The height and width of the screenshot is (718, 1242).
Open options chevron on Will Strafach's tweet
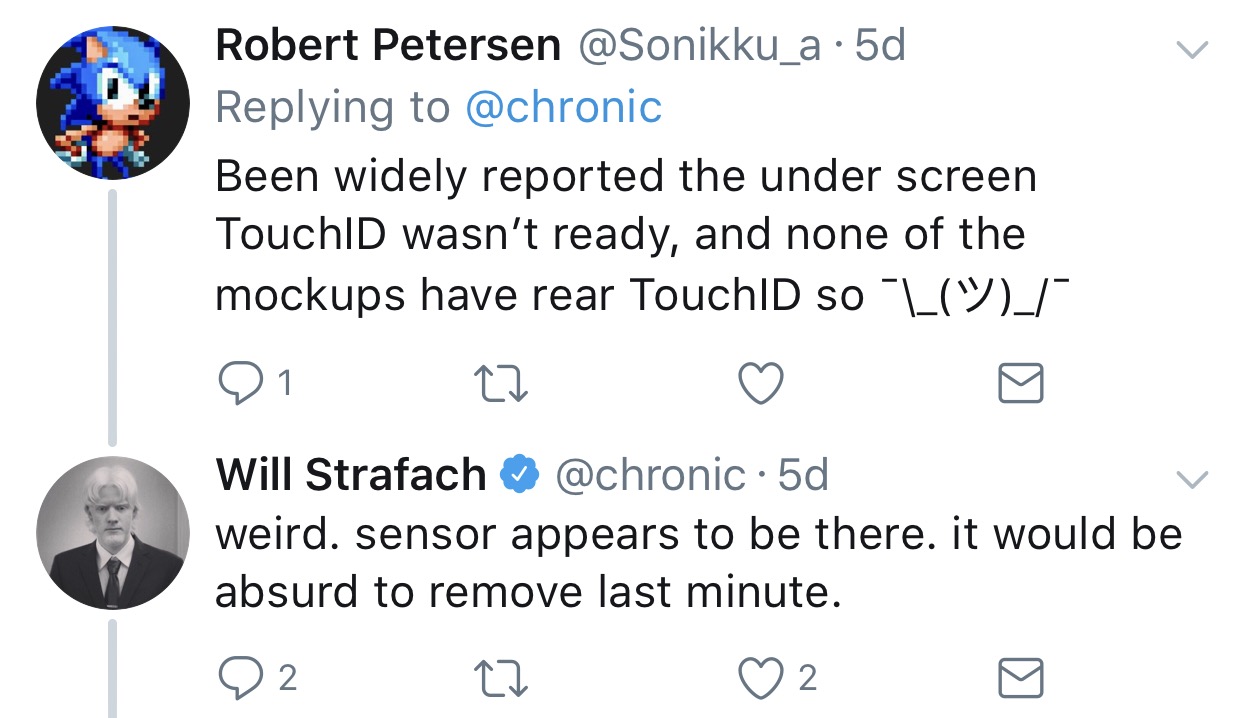click(1191, 481)
